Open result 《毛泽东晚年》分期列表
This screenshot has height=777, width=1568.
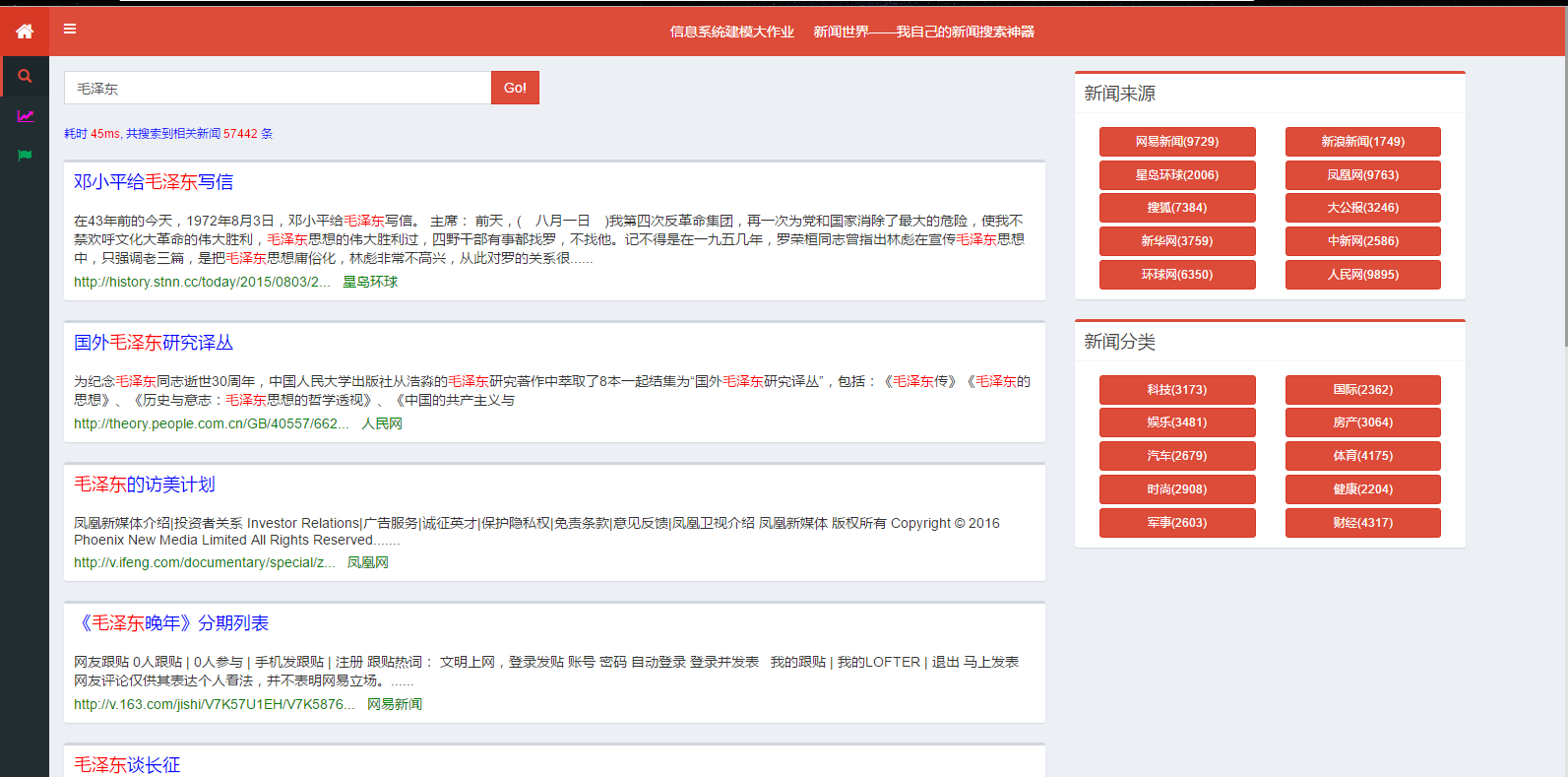(x=171, y=623)
